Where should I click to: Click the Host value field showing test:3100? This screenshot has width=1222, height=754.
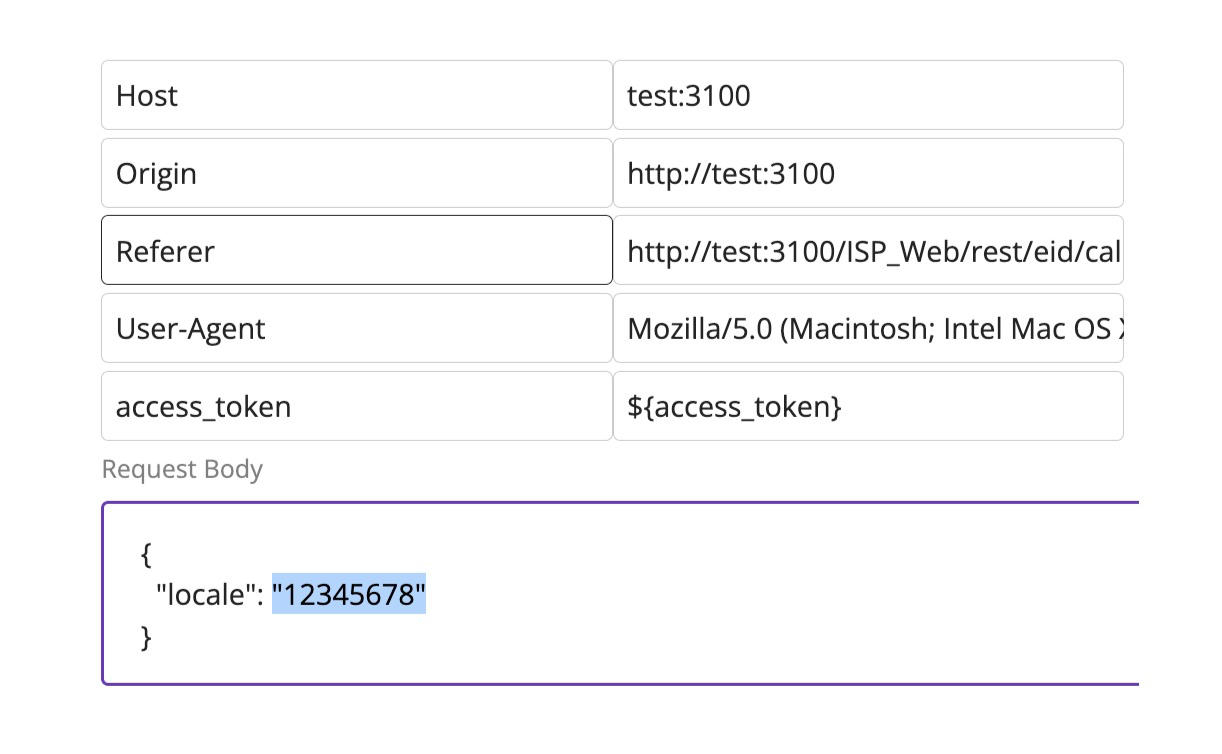[x=867, y=96]
